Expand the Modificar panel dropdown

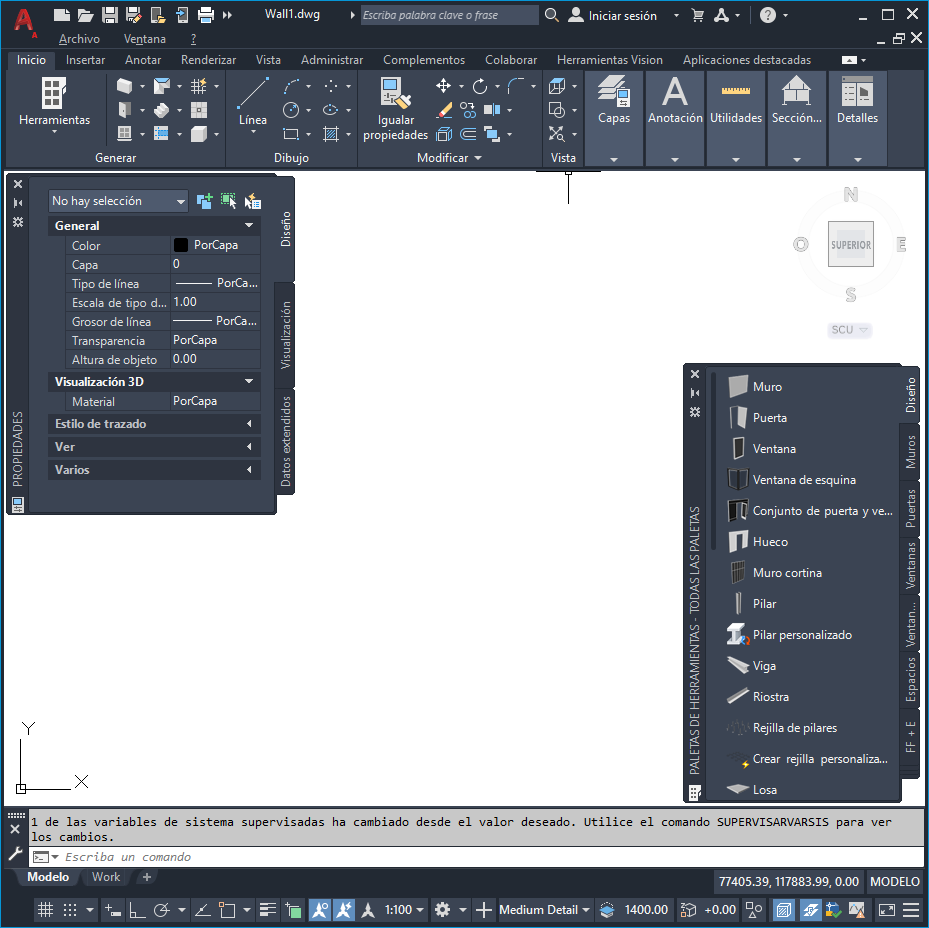click(450, 158)
